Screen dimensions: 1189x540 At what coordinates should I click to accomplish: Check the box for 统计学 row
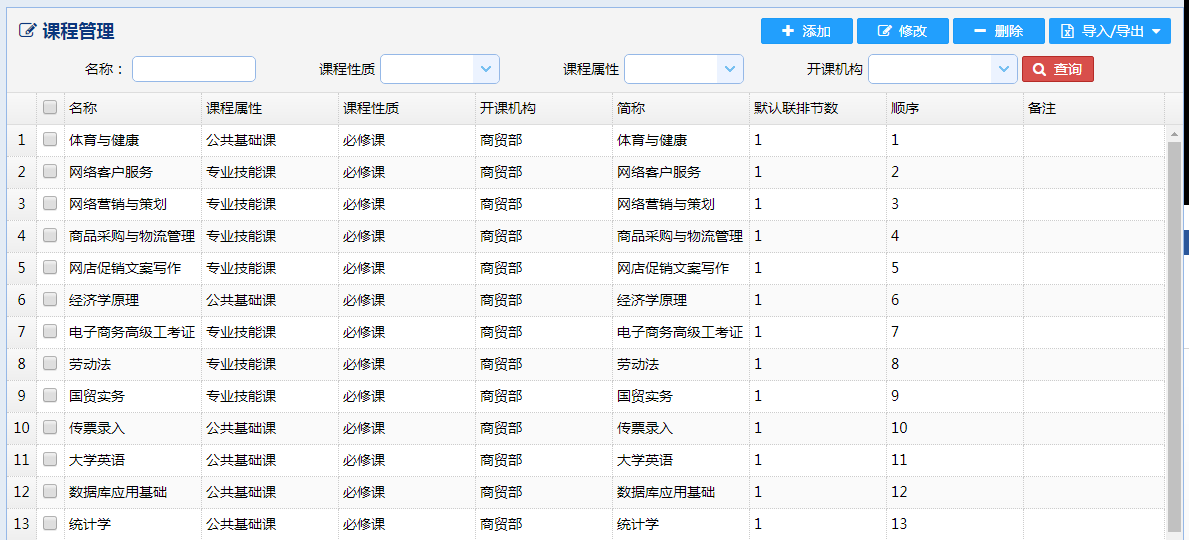[50, 523]
